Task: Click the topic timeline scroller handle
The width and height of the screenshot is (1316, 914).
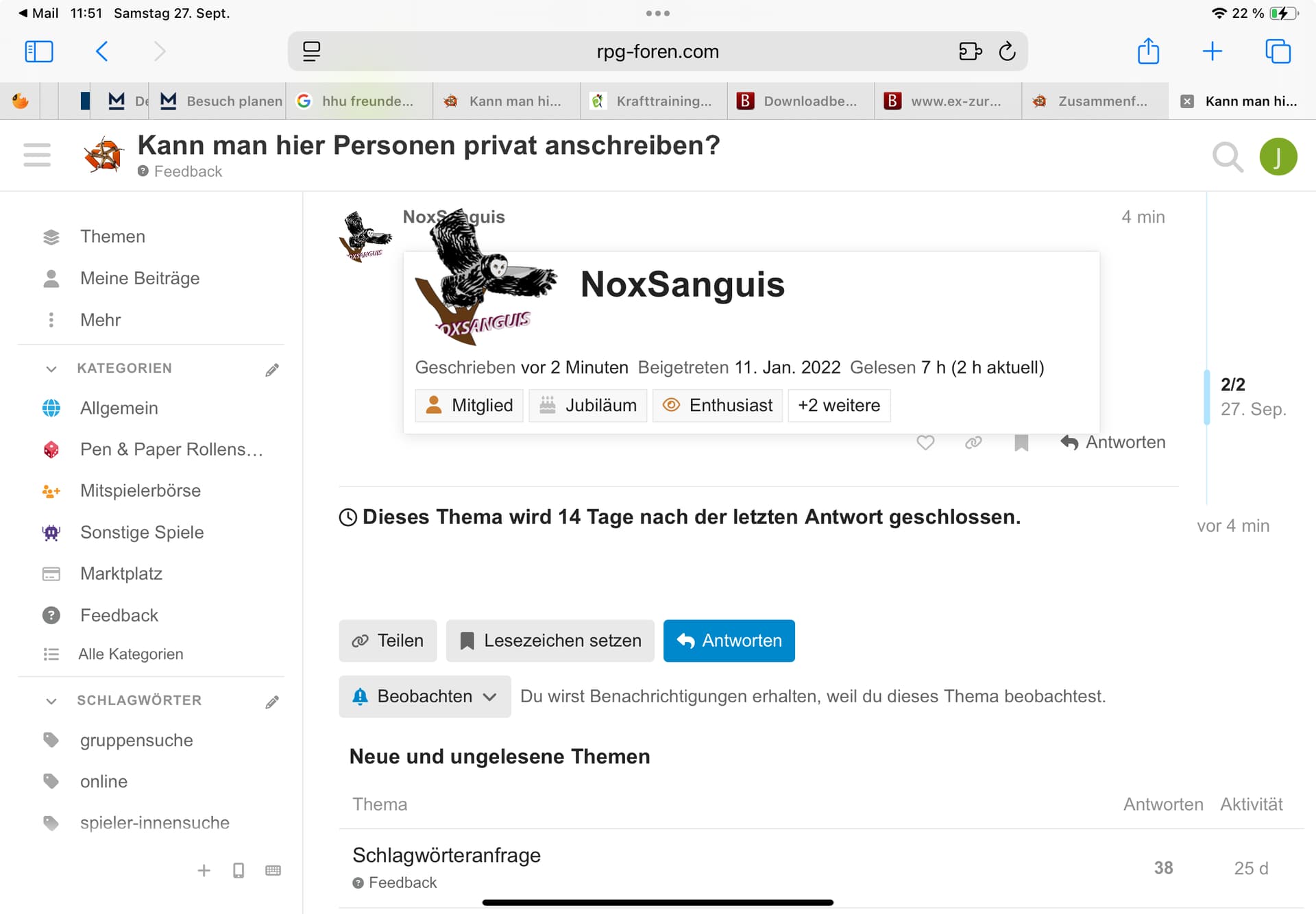Action: (x=1207, y=397)
